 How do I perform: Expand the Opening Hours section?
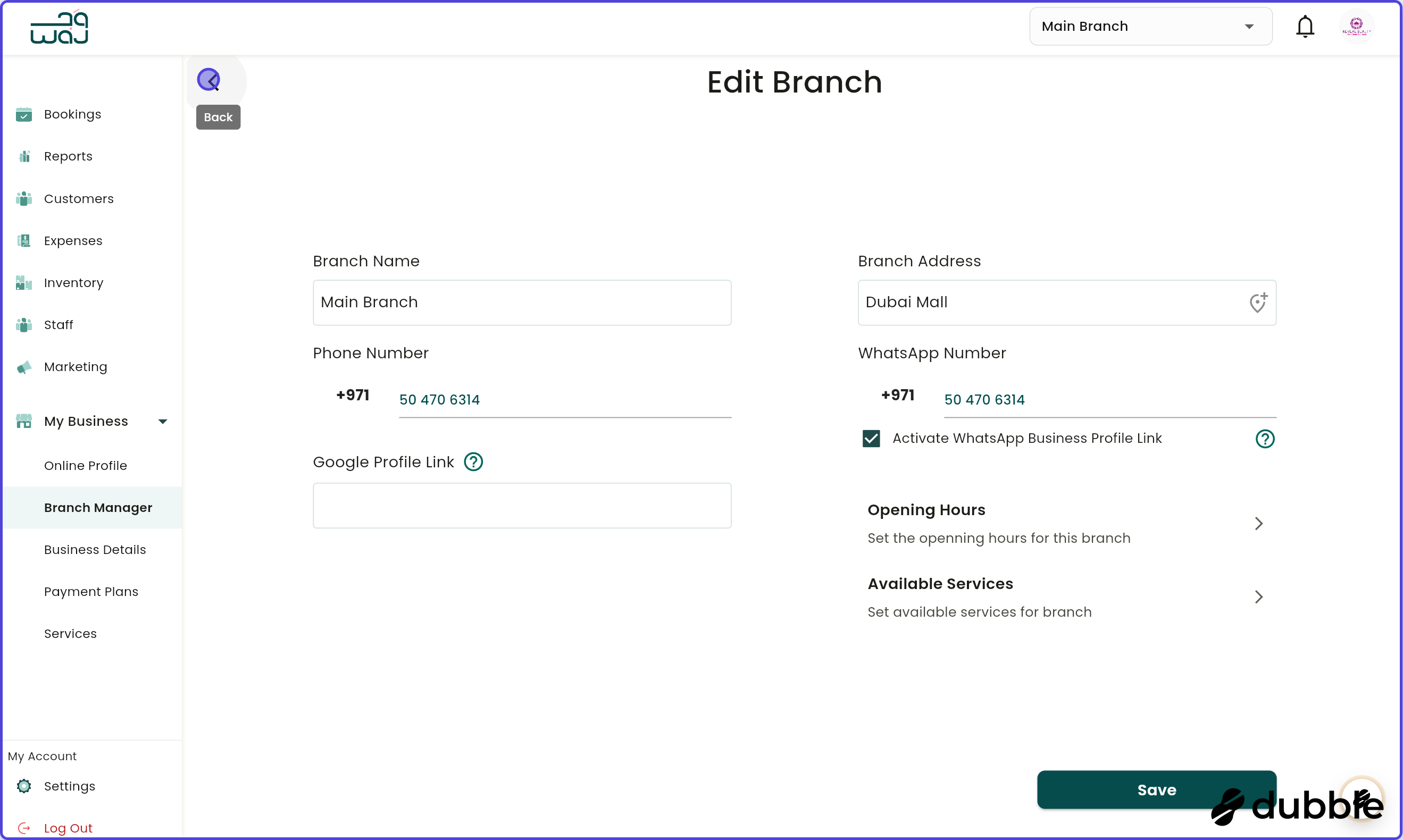(x=1258, y=523)
